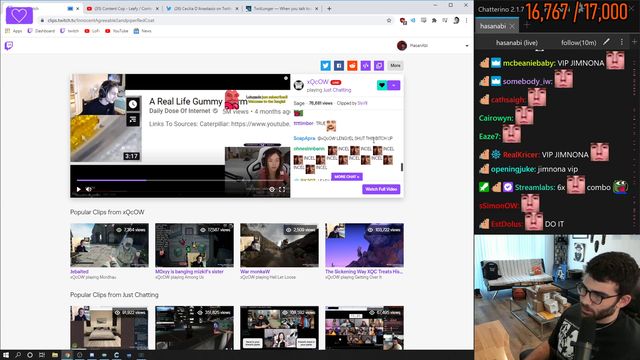Screen dimensions: 640x360
Task: Open Windows taskbar search
Action: coord(18,355)
